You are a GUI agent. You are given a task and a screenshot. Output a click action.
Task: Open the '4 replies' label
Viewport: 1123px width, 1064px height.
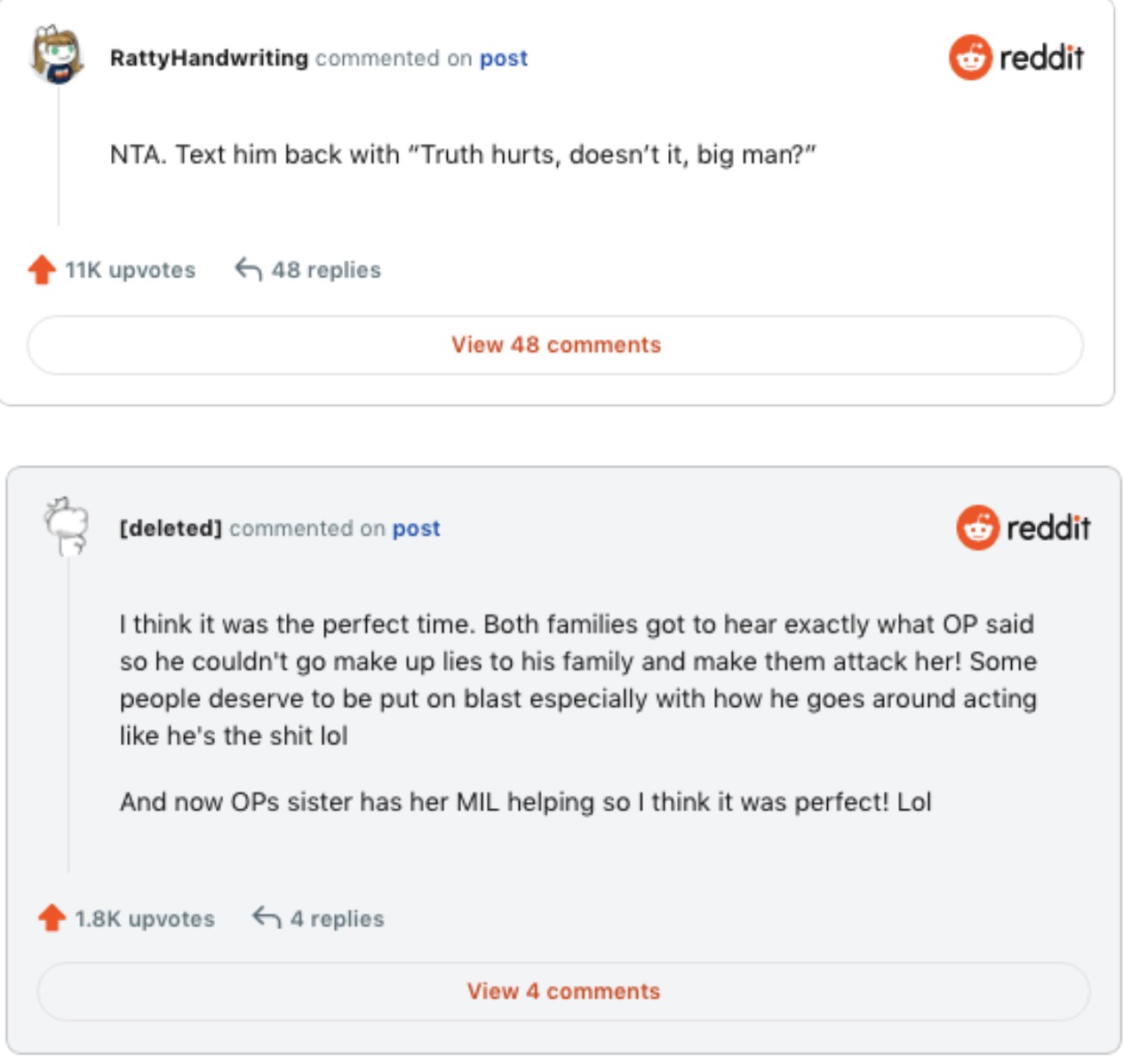pos(337,918)
